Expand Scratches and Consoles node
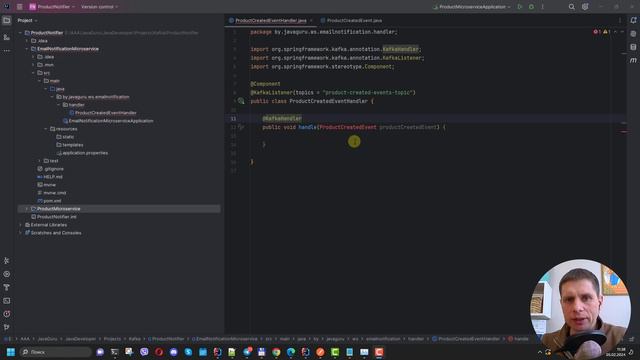 [x=20, y=233]
